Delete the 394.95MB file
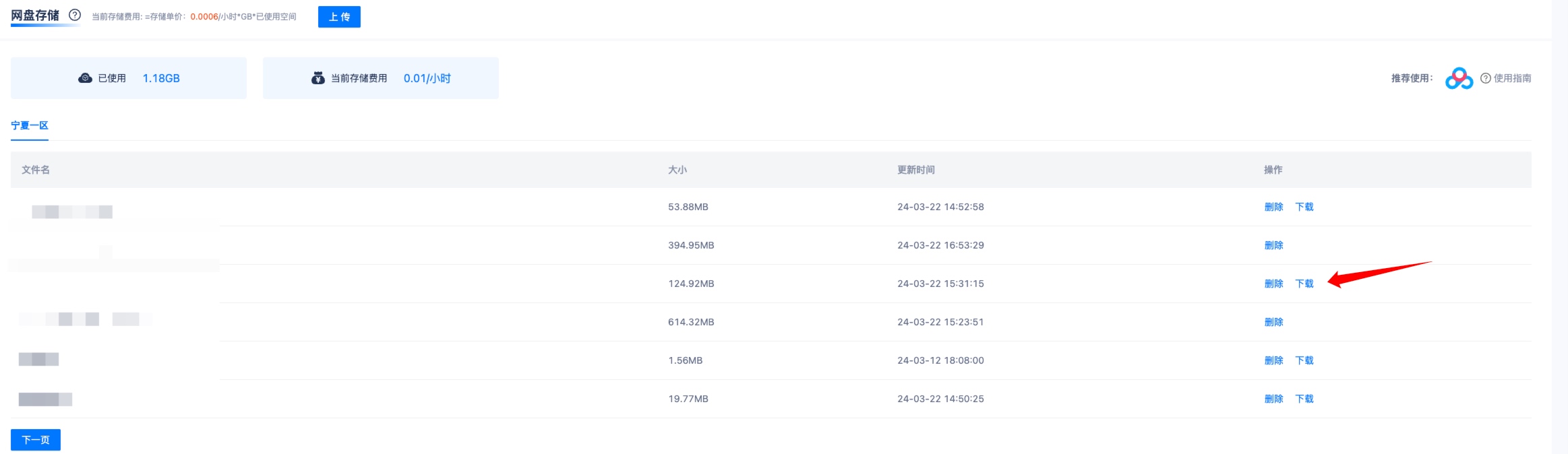1568x454 pixels. [1273, 245]
